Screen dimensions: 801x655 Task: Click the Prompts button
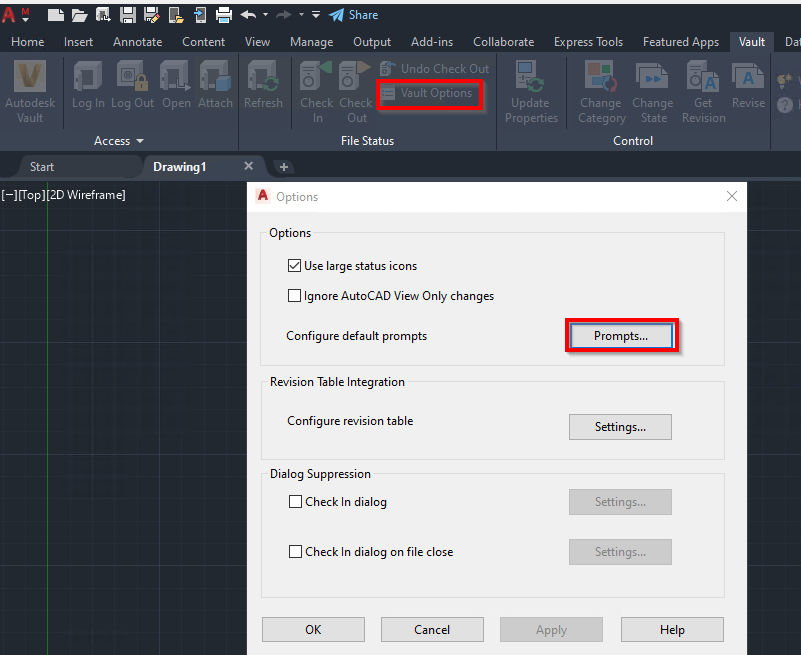click(x=621, y=335)
